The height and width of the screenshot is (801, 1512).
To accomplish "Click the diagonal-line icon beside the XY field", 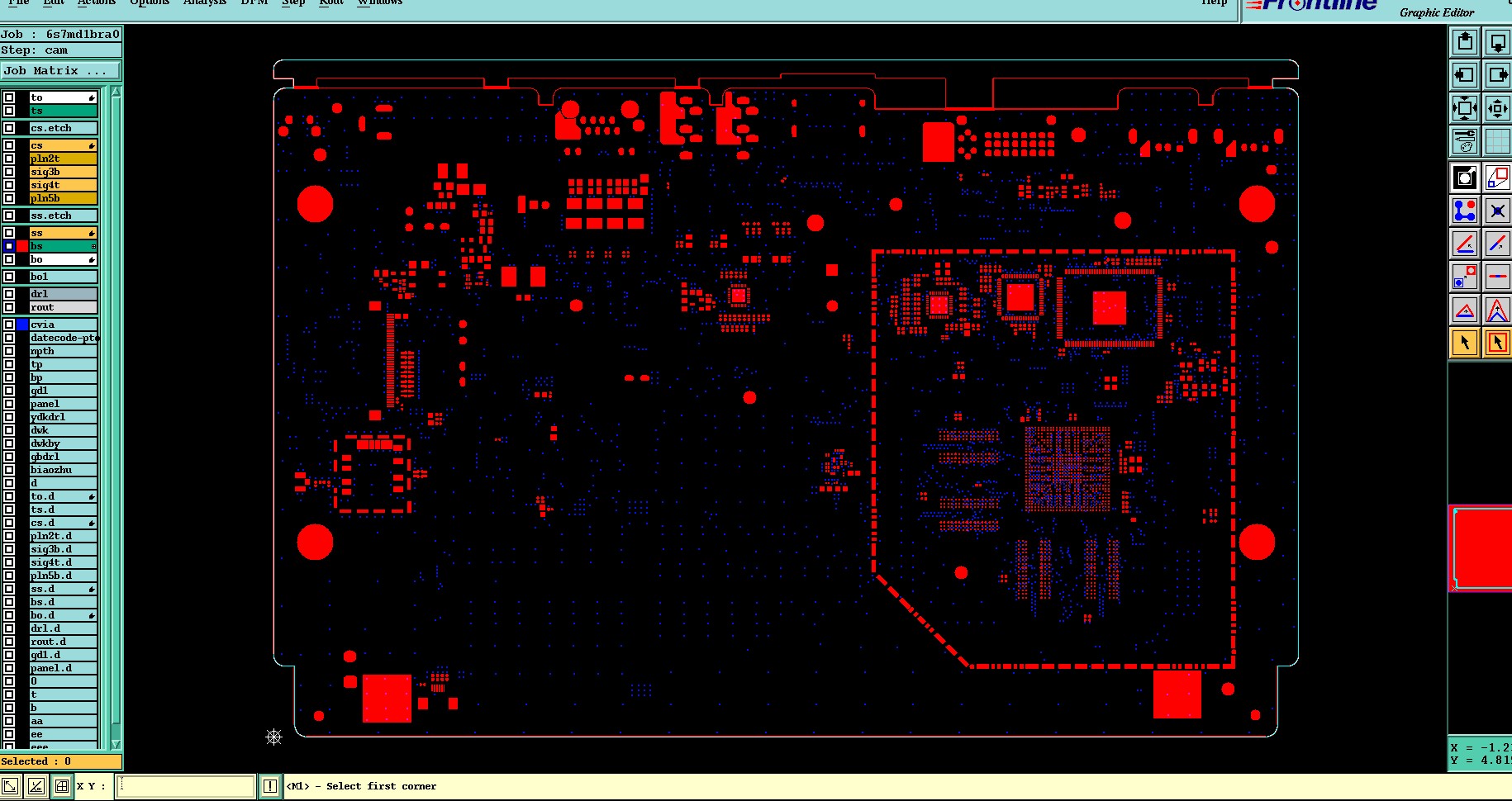I will [36, 786].
